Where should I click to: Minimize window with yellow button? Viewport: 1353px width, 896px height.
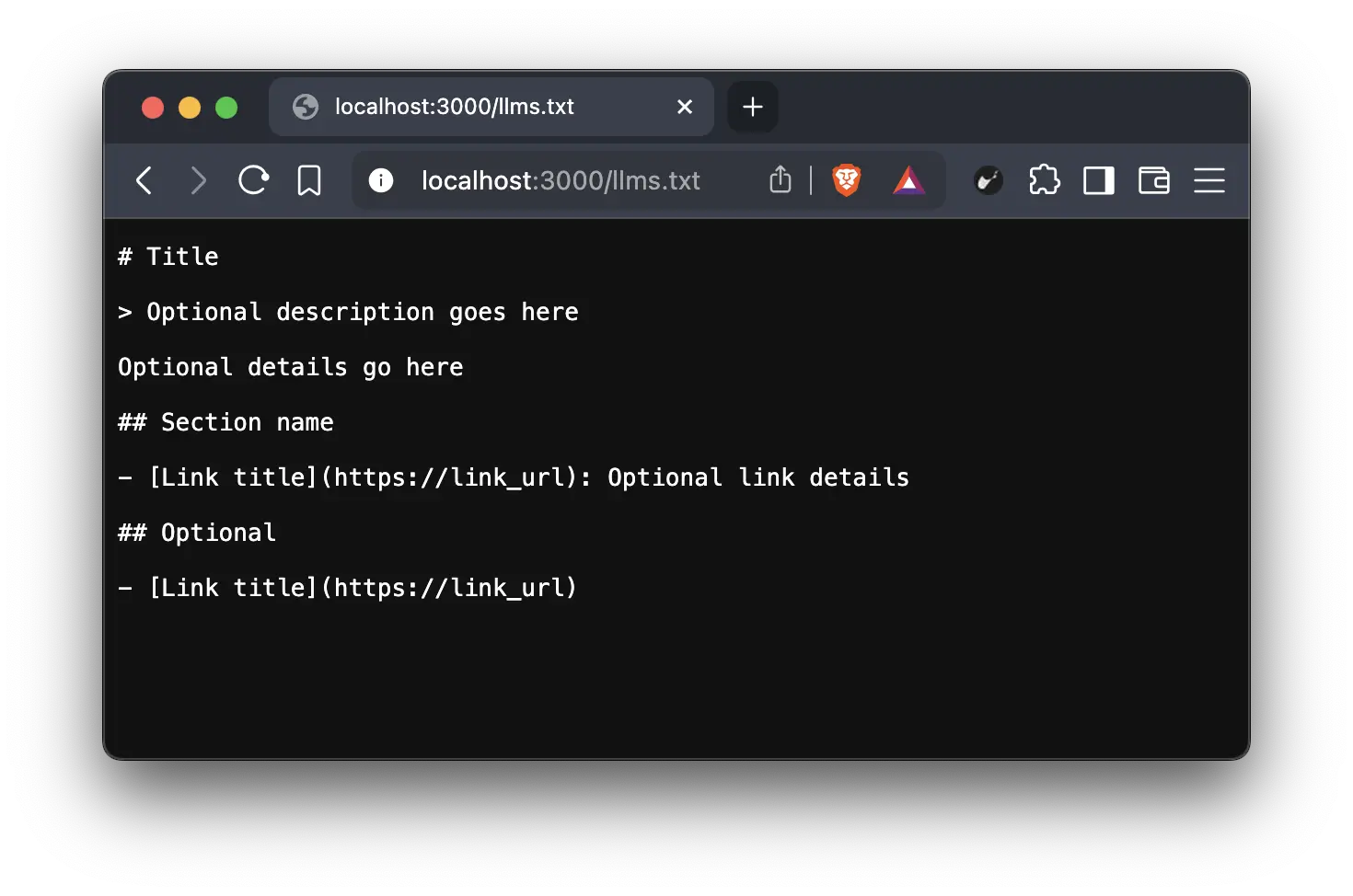[x=190, y=108]
